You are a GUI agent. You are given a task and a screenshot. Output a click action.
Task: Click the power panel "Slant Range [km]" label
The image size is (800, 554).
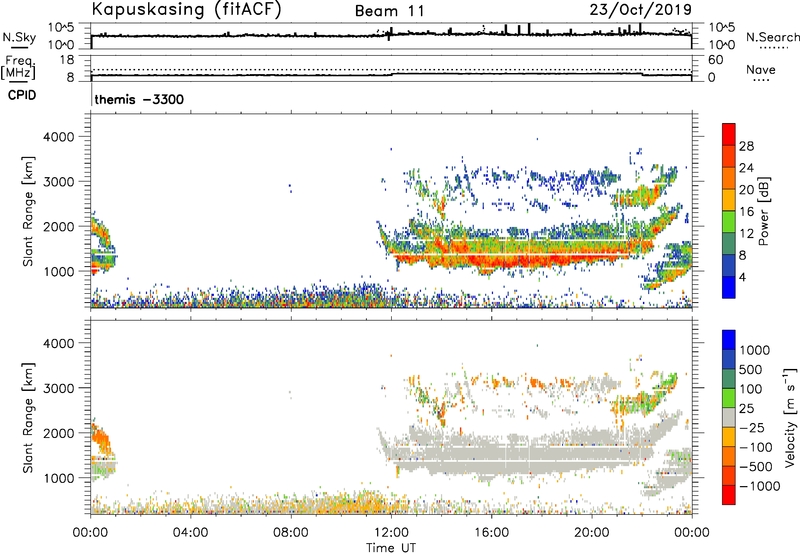pos(28,211)
